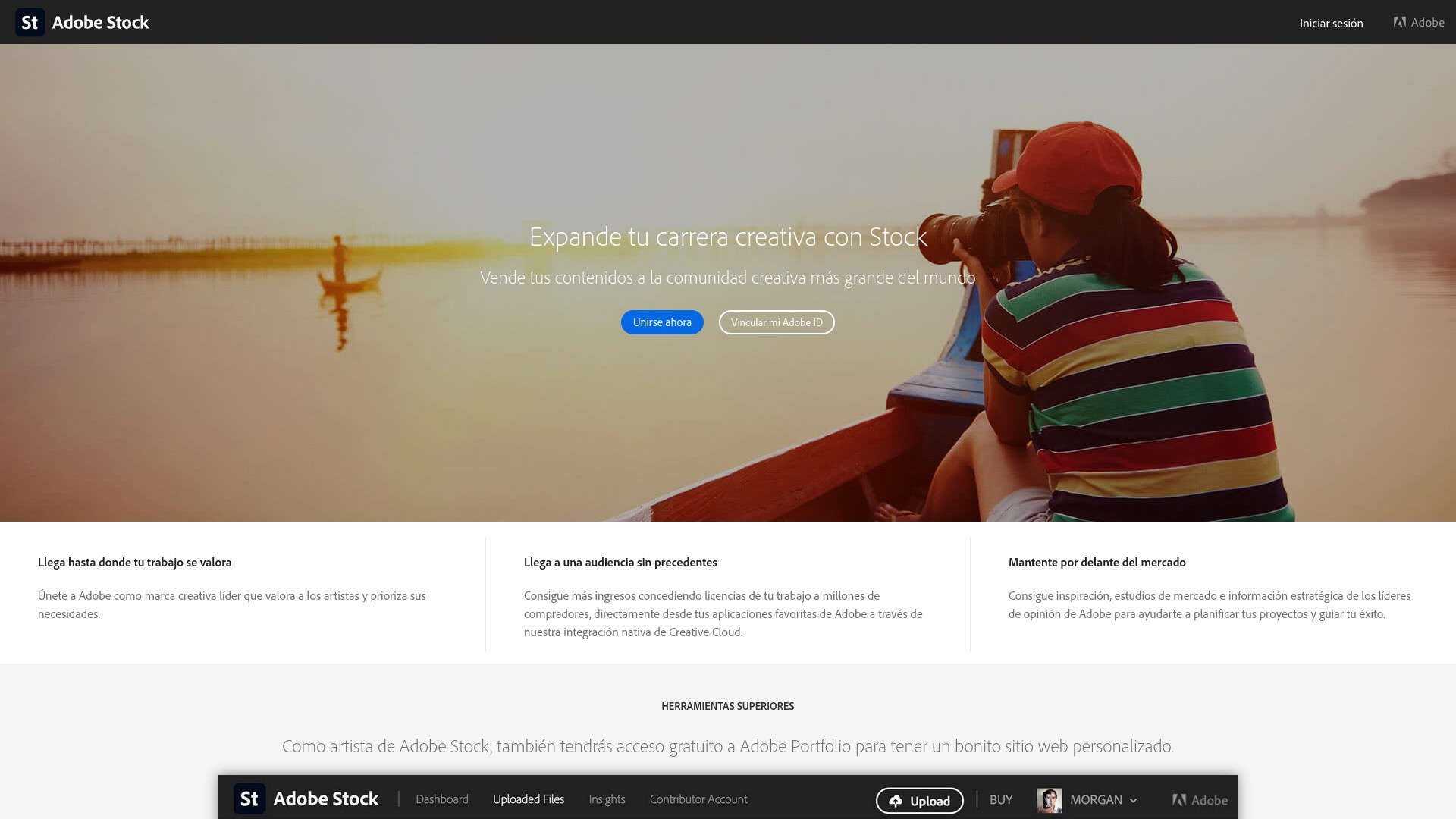Switch to the Dashboard tab
The image size is (1456, 819).
point(441,799)
